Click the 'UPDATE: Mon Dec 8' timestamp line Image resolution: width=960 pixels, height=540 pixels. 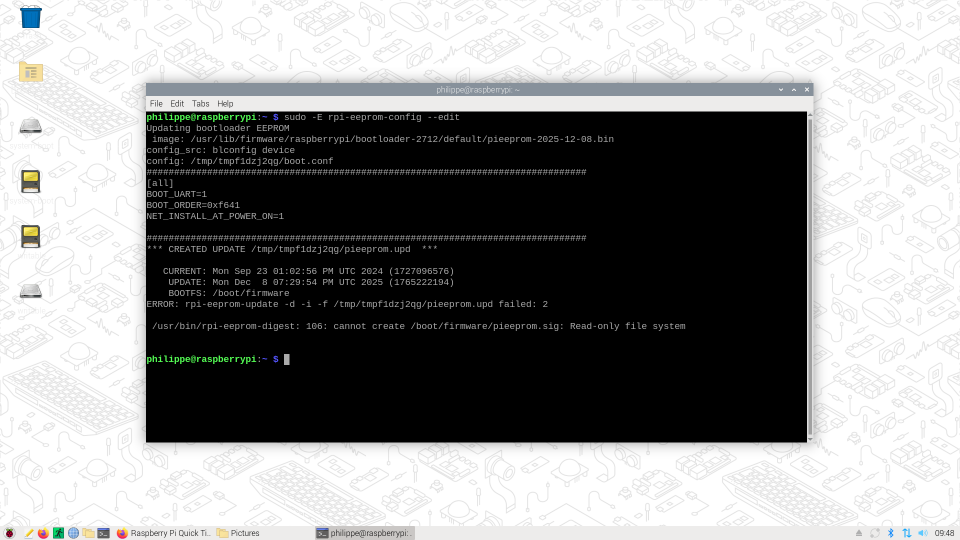coord(311,282)
